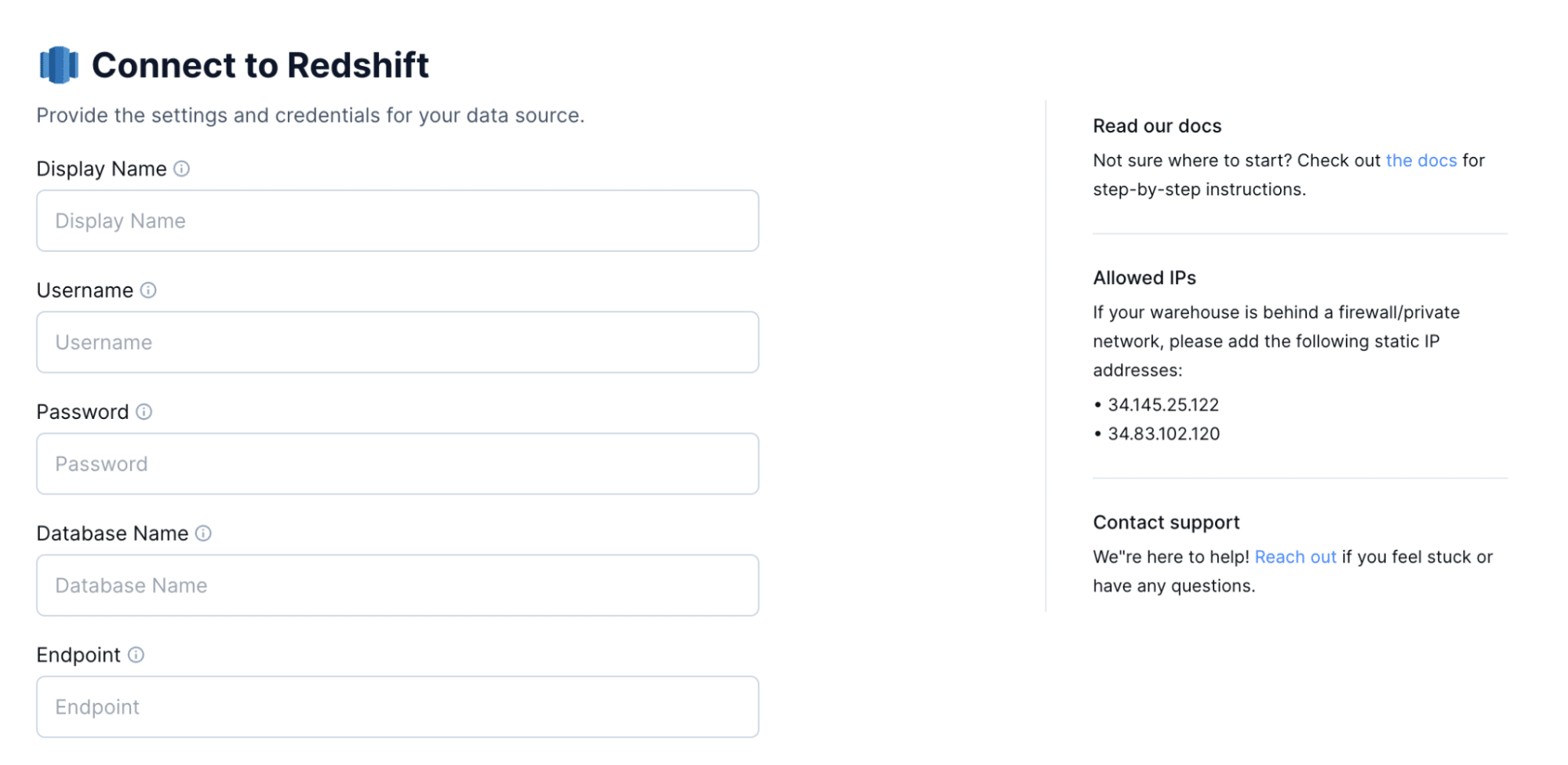Click the info icon beside Endpoint

tap(137, 654)
